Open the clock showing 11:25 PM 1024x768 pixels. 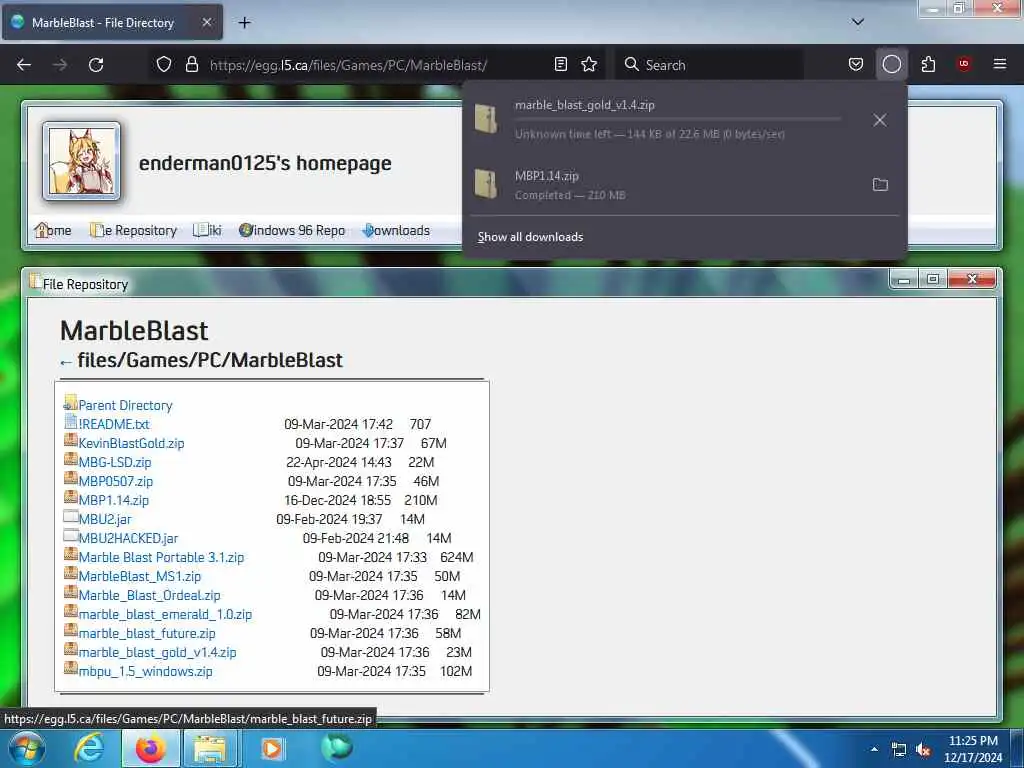973,749
